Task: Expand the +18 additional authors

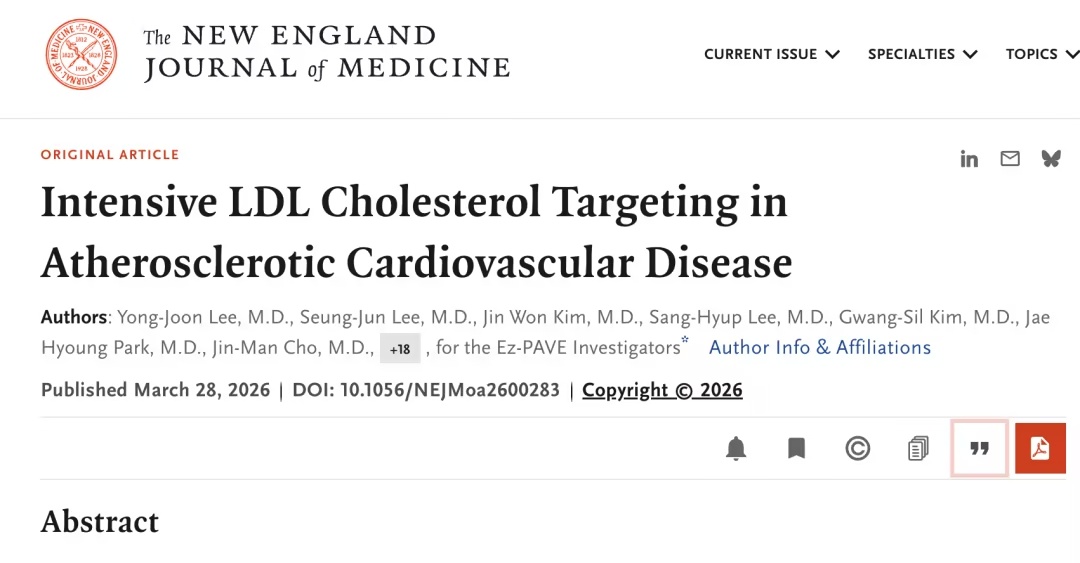Action: [400, 349]
